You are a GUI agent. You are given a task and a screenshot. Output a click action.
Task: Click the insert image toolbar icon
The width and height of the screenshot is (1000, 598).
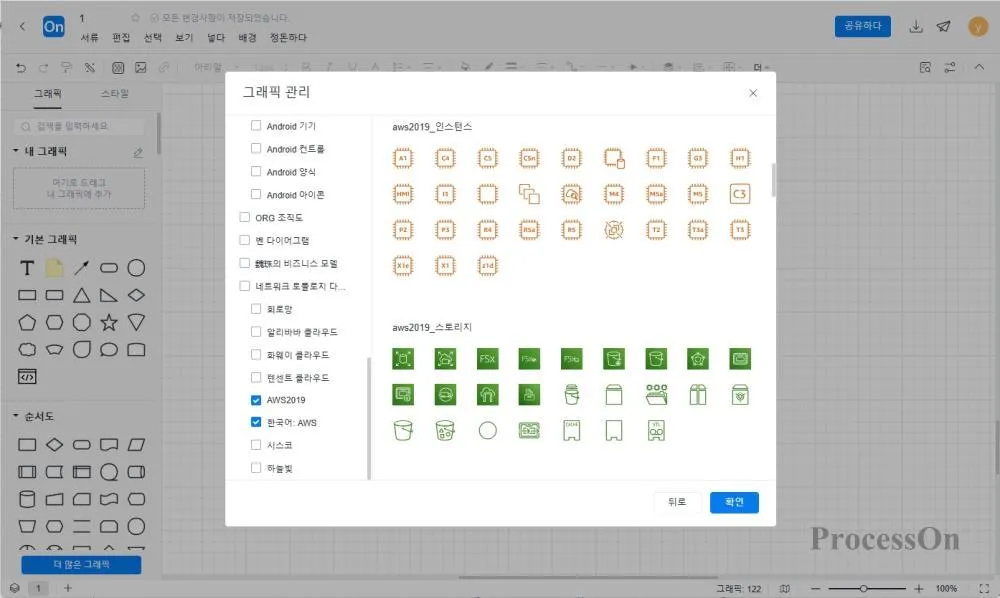coord(141,67)
